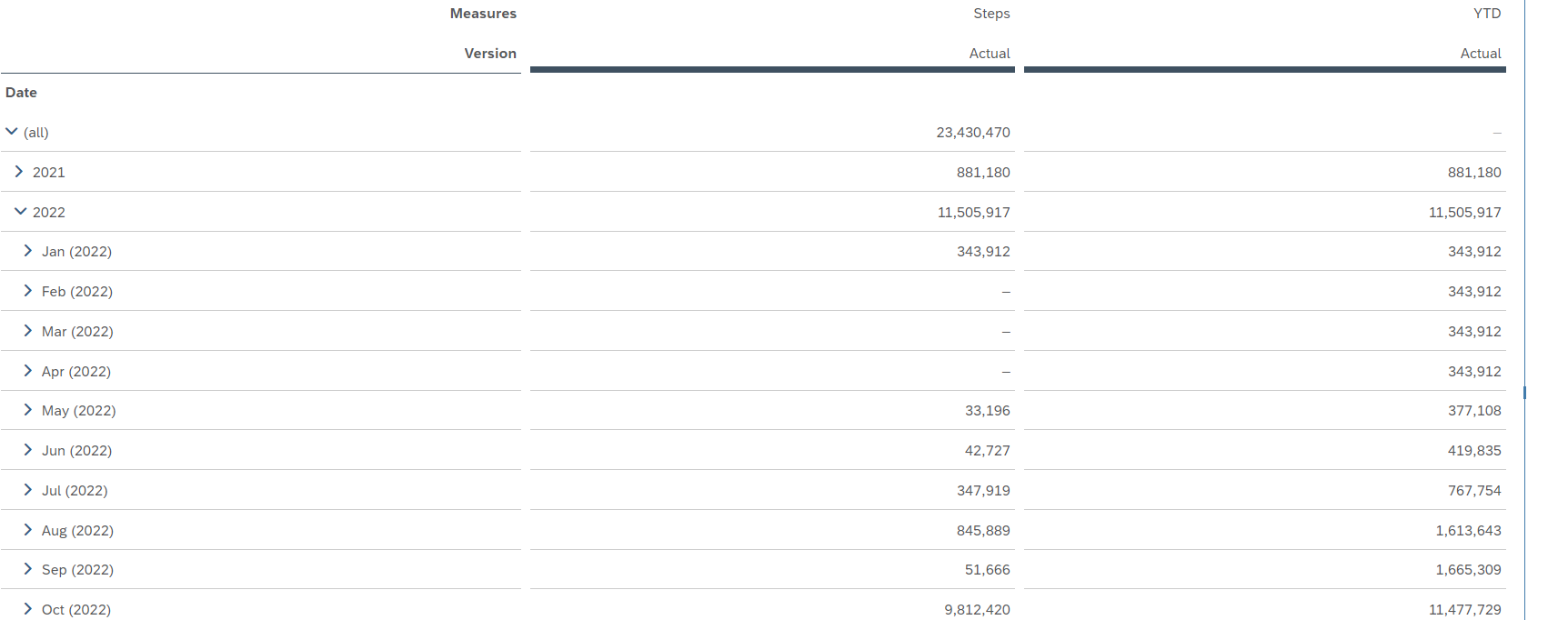Expand Jun (2022) month row
Viewport: 1568px width, 620px height.
pos(28,450)
